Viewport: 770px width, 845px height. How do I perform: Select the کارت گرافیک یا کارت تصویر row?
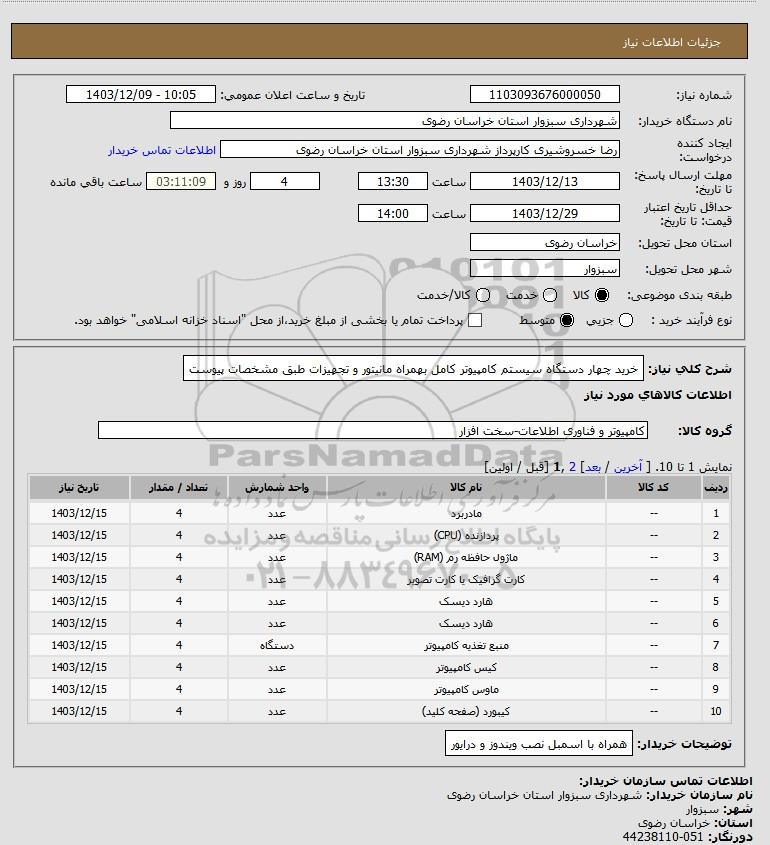tap(379, 579)
